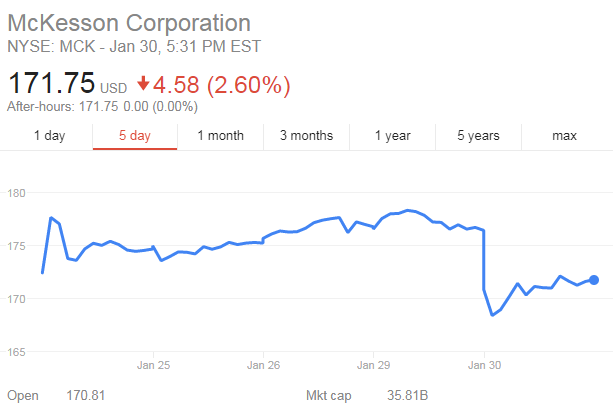Switch to the 1 day tab

(x=49, y=136)
